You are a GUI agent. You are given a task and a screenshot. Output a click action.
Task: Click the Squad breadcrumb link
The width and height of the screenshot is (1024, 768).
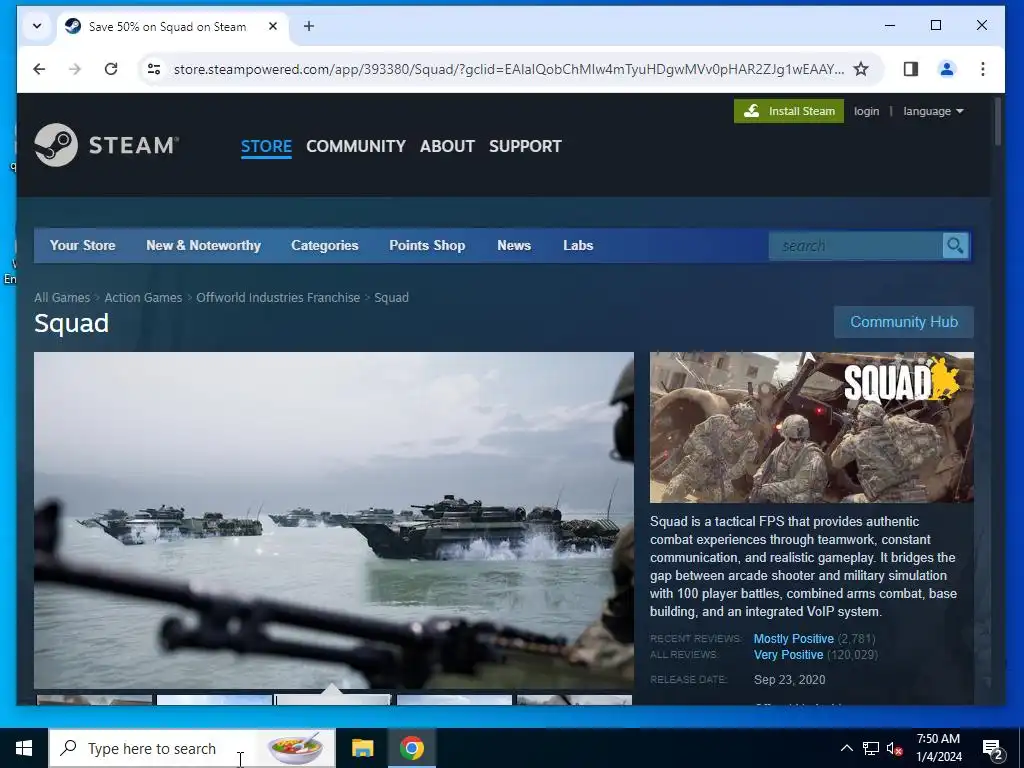pyautogui.click(x=391, y=298)
